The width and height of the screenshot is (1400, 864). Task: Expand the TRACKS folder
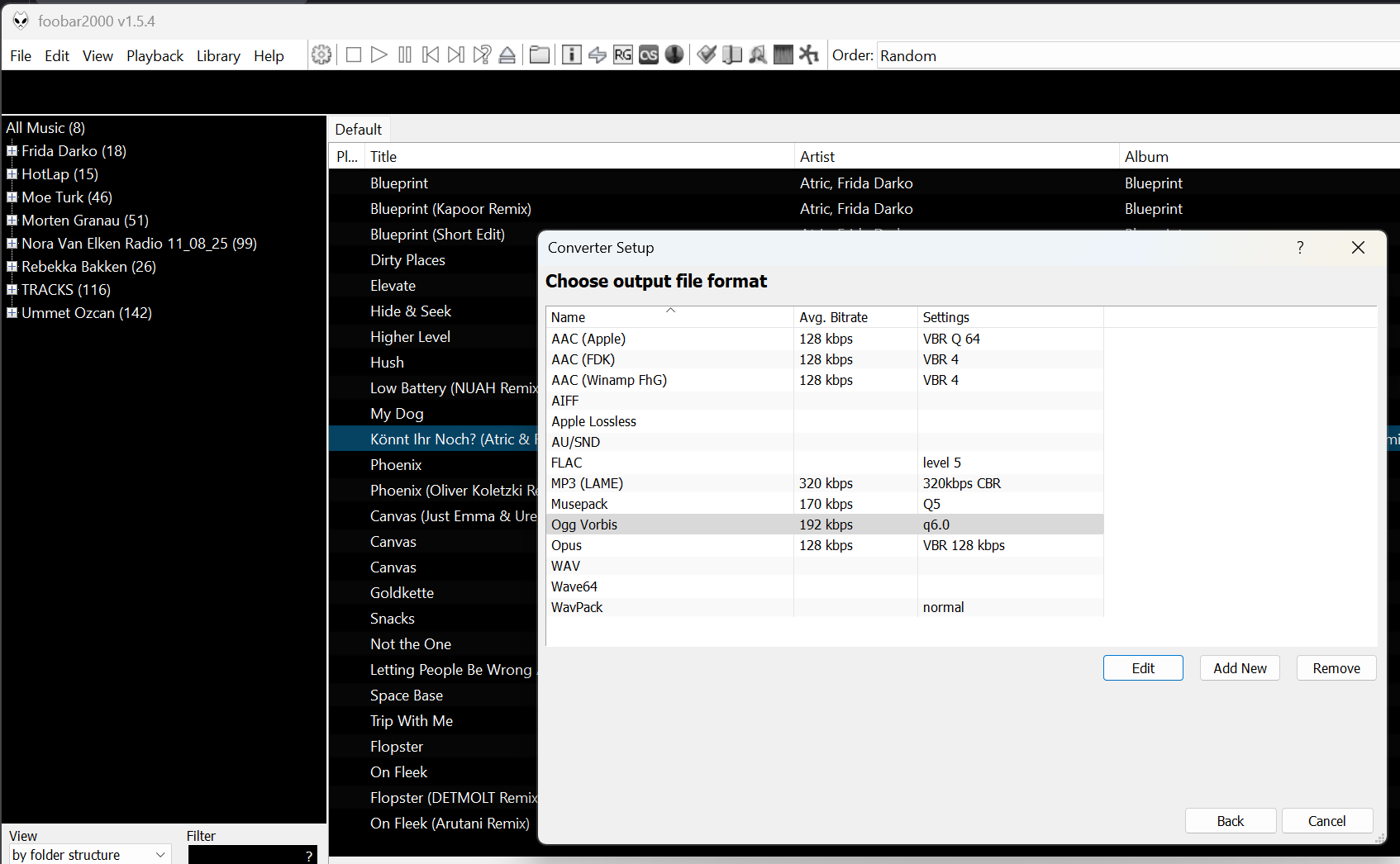pyautogui.click(x=12, y=290)
